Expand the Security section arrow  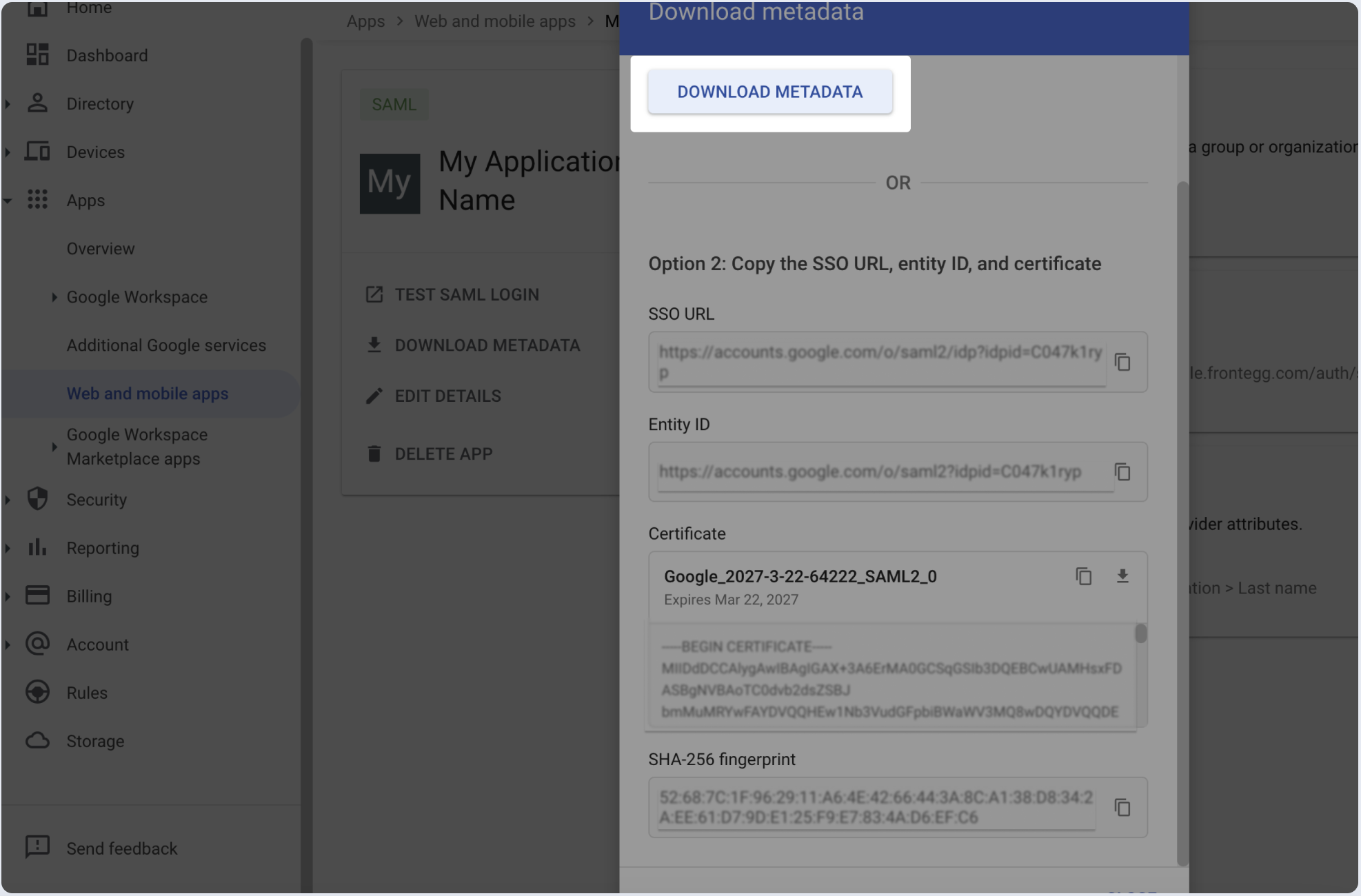[8, 500]
